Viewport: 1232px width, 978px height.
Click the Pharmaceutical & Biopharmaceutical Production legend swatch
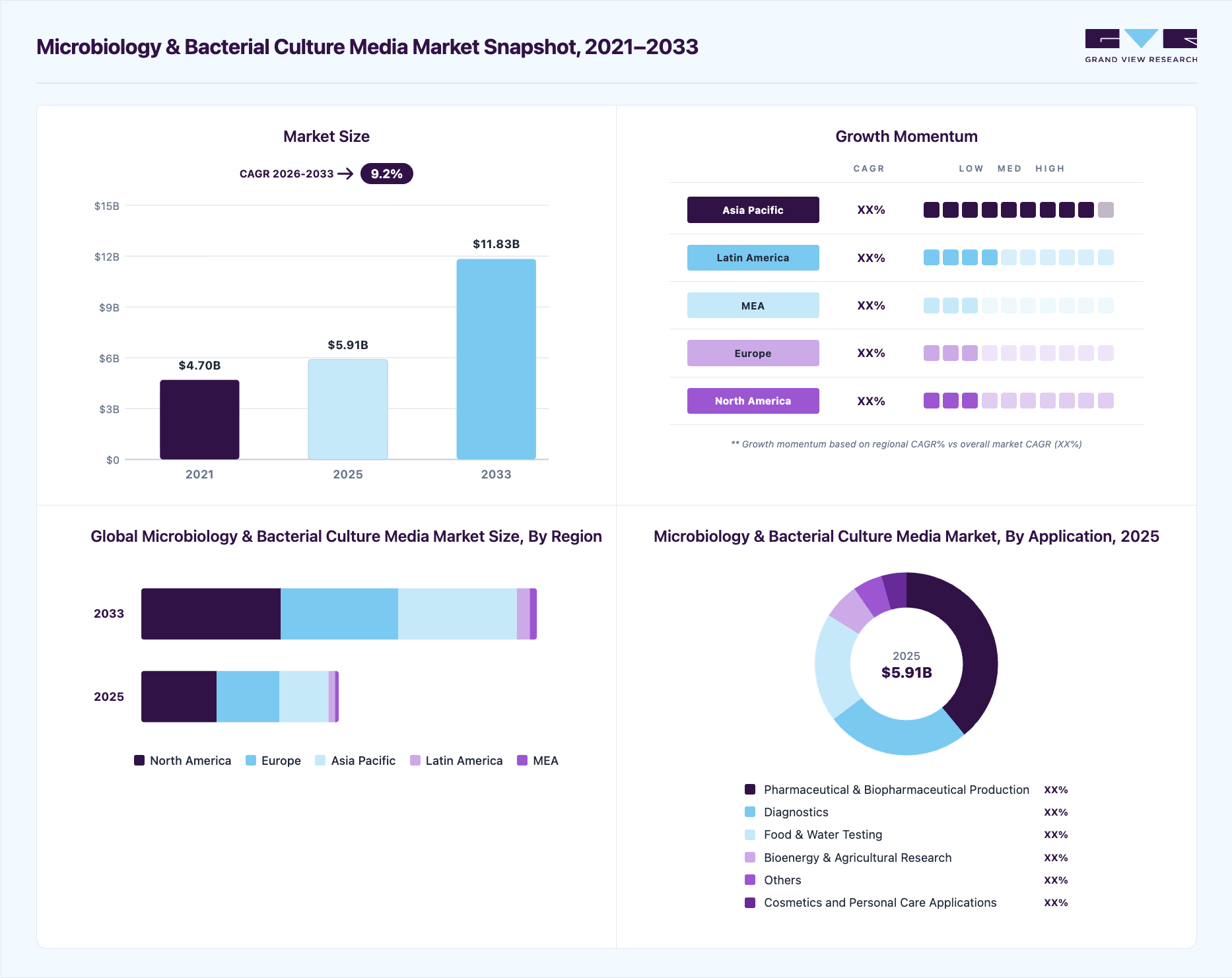750,789
